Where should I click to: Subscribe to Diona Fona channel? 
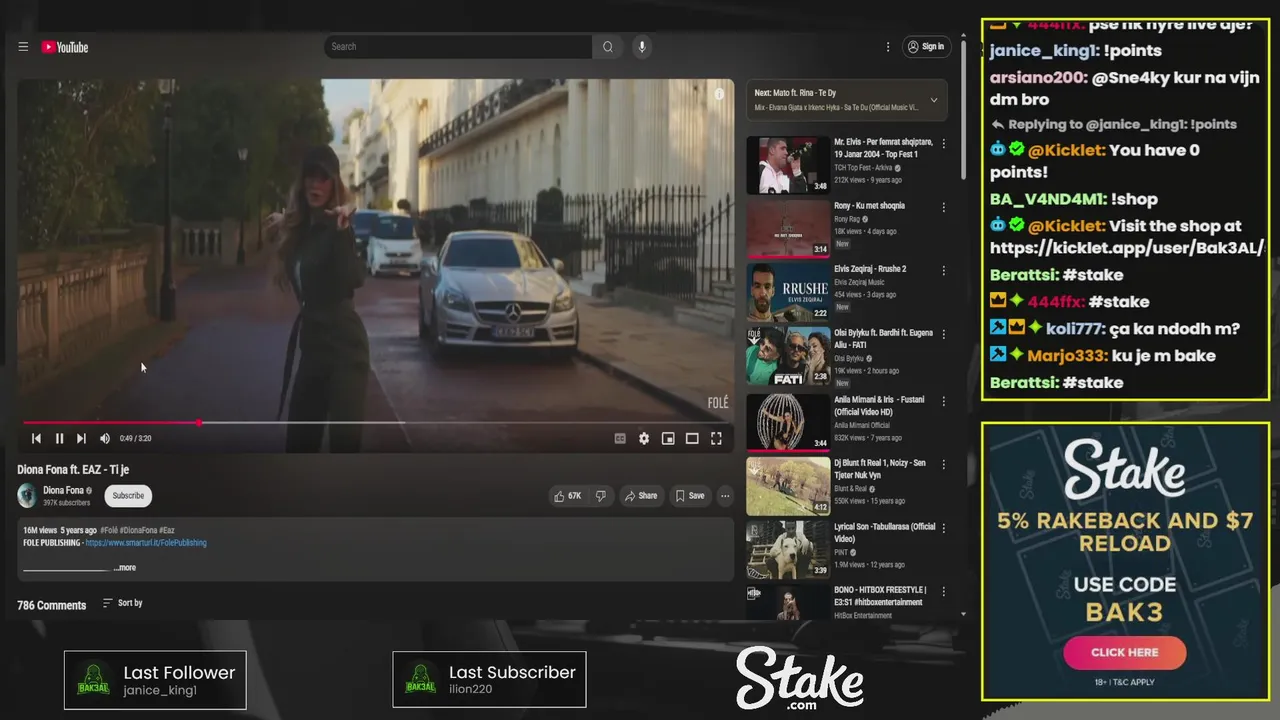128,495
